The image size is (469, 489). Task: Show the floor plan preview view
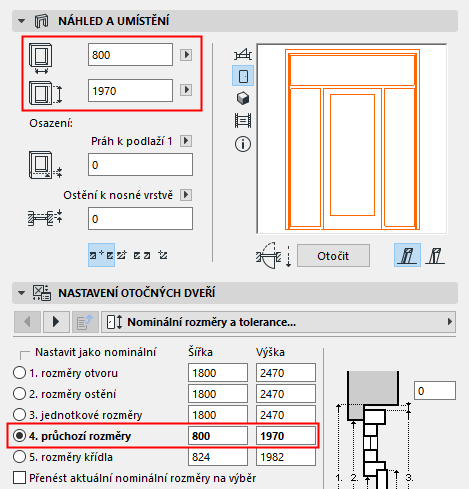[243, 54]
